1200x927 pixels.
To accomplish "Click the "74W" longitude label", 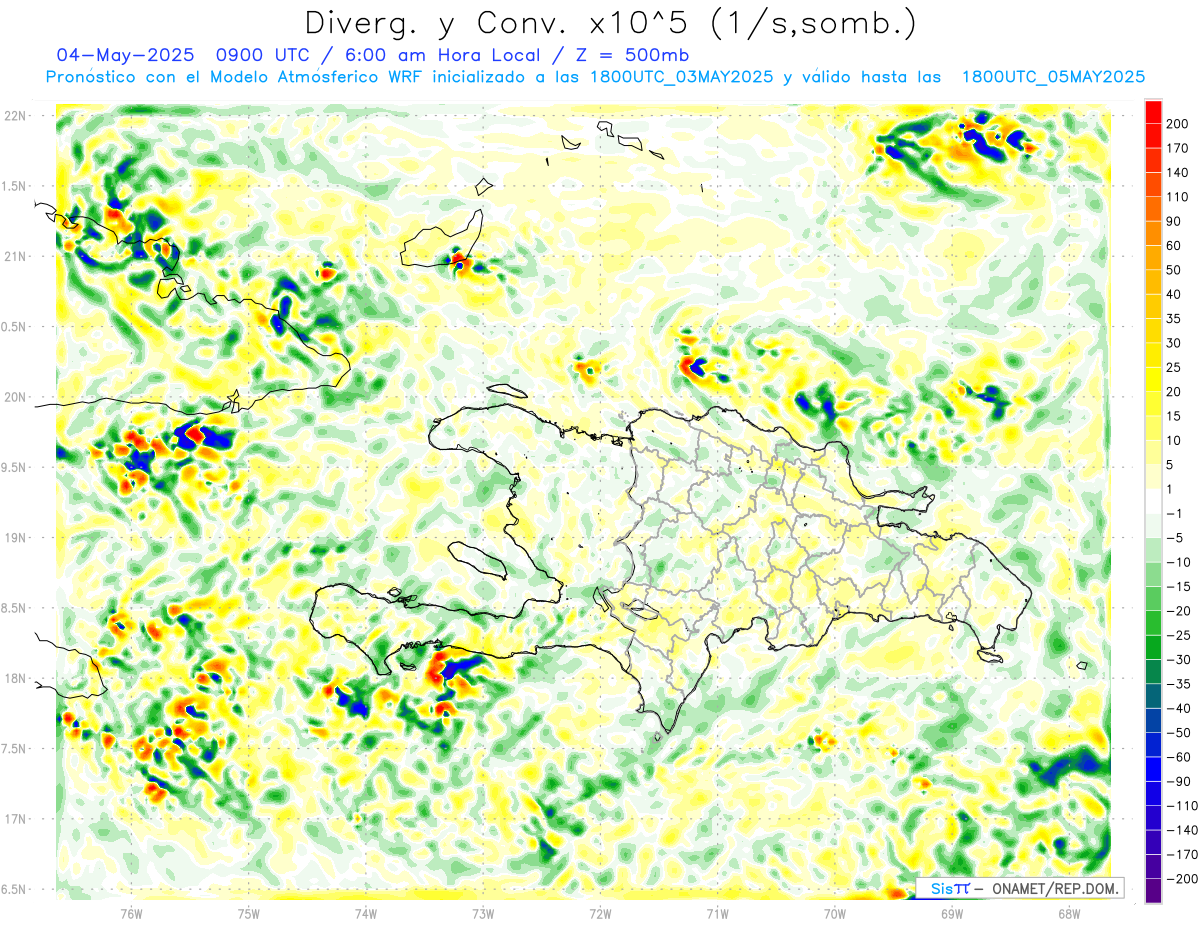I will 366,914.
